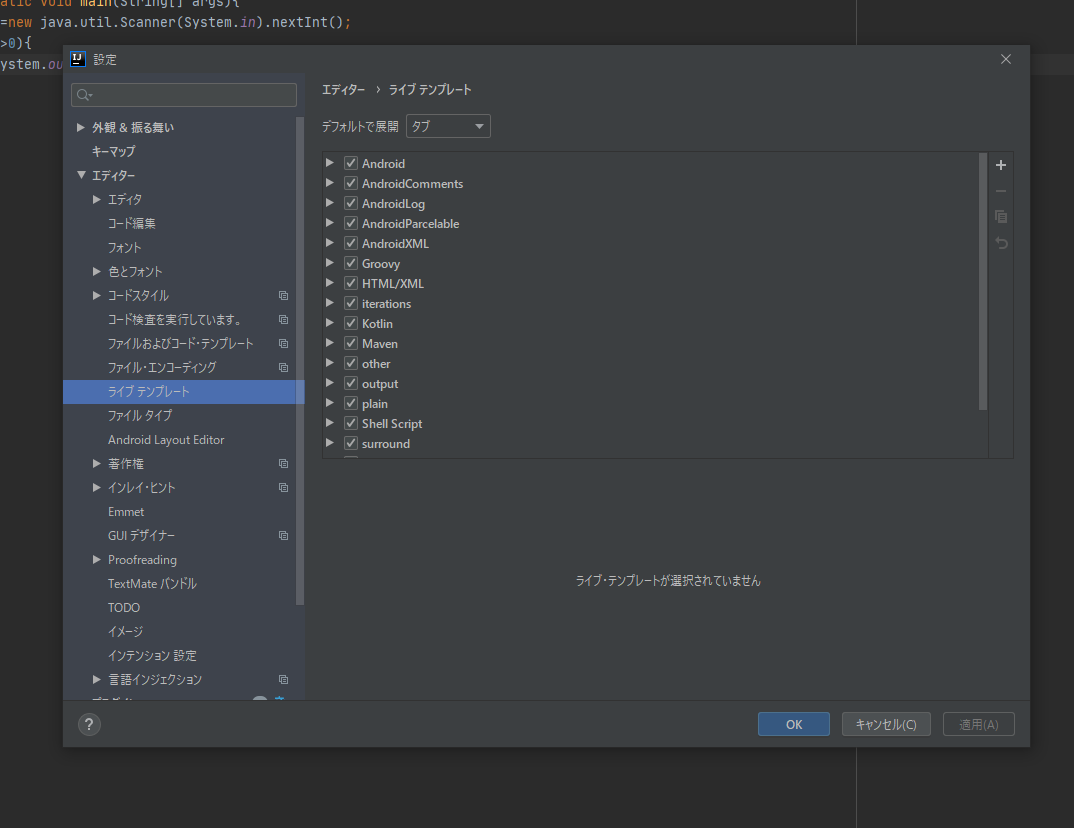Image resolution: width=1074 pixels, height=828 pixels.
Task: Select ファイル タイプ in the tree
Action: [x=140, y=416]
